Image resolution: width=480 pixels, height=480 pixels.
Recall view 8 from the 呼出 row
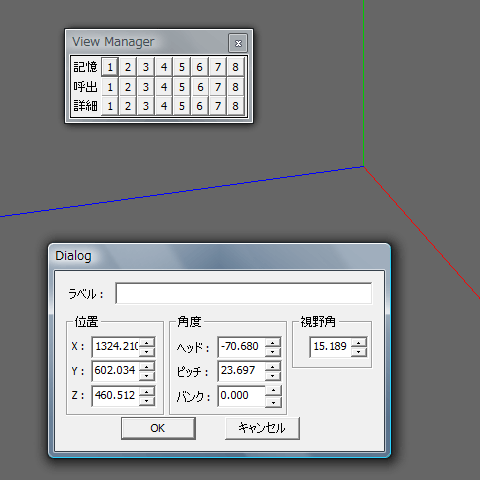pos(236,87)
